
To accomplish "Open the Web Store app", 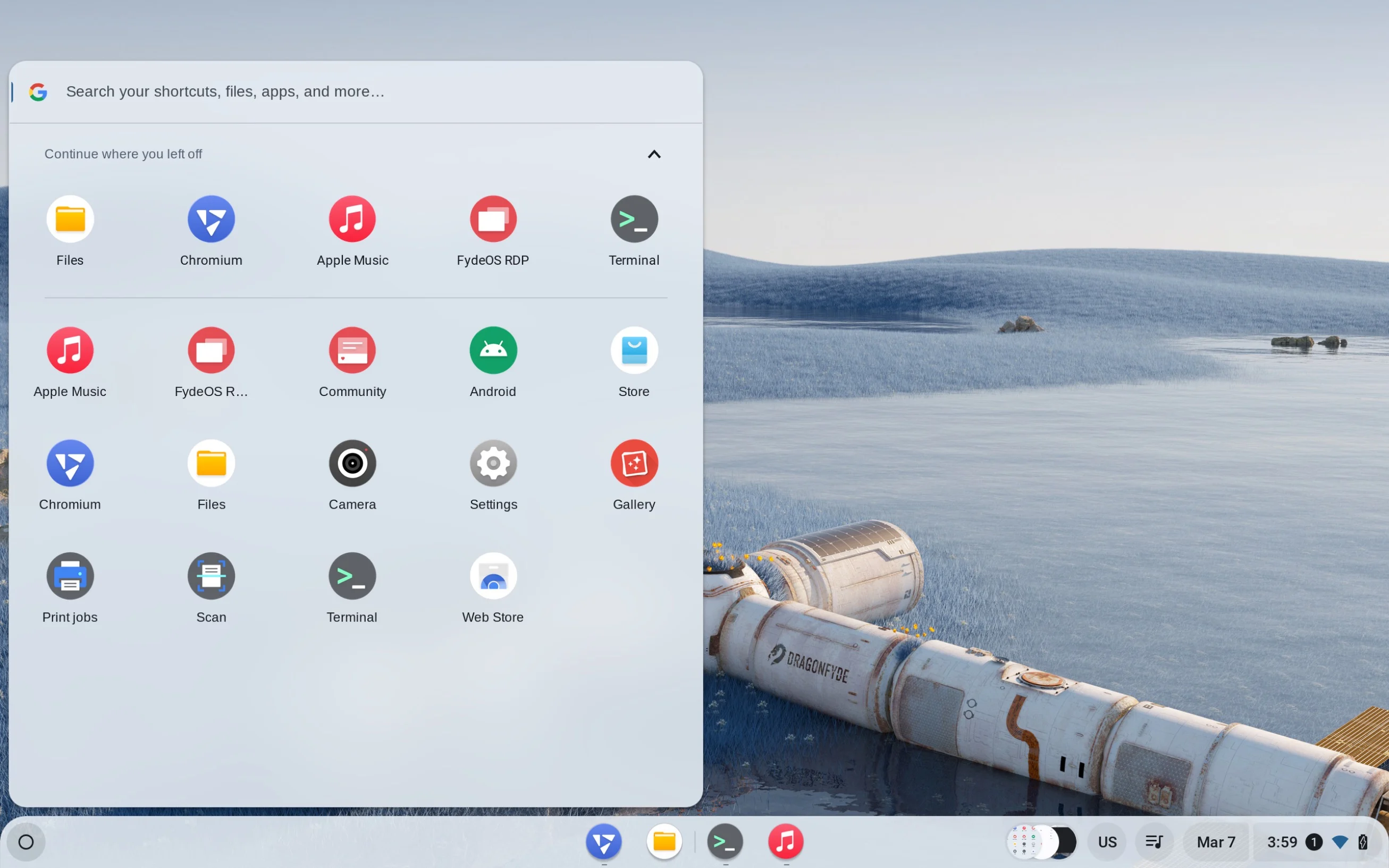I will [x=493, y=576].
